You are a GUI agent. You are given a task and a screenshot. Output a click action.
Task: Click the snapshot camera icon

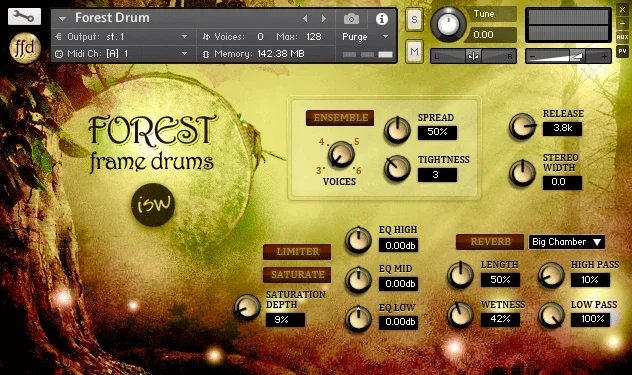pos(351,19)
